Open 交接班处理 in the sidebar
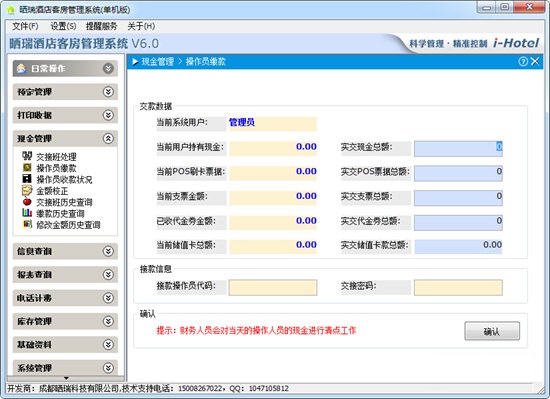 pyautogui.click(x=56, y=157)
